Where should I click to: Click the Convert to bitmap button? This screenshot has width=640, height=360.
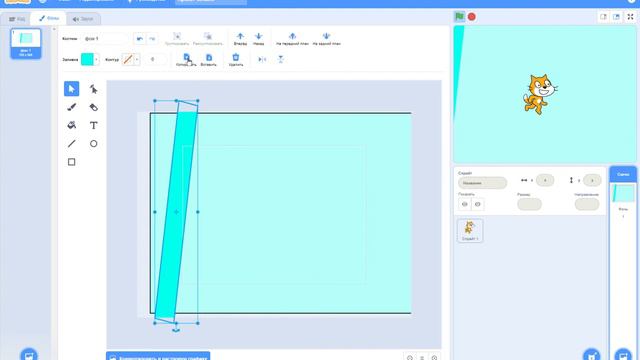tap(158, 356)
